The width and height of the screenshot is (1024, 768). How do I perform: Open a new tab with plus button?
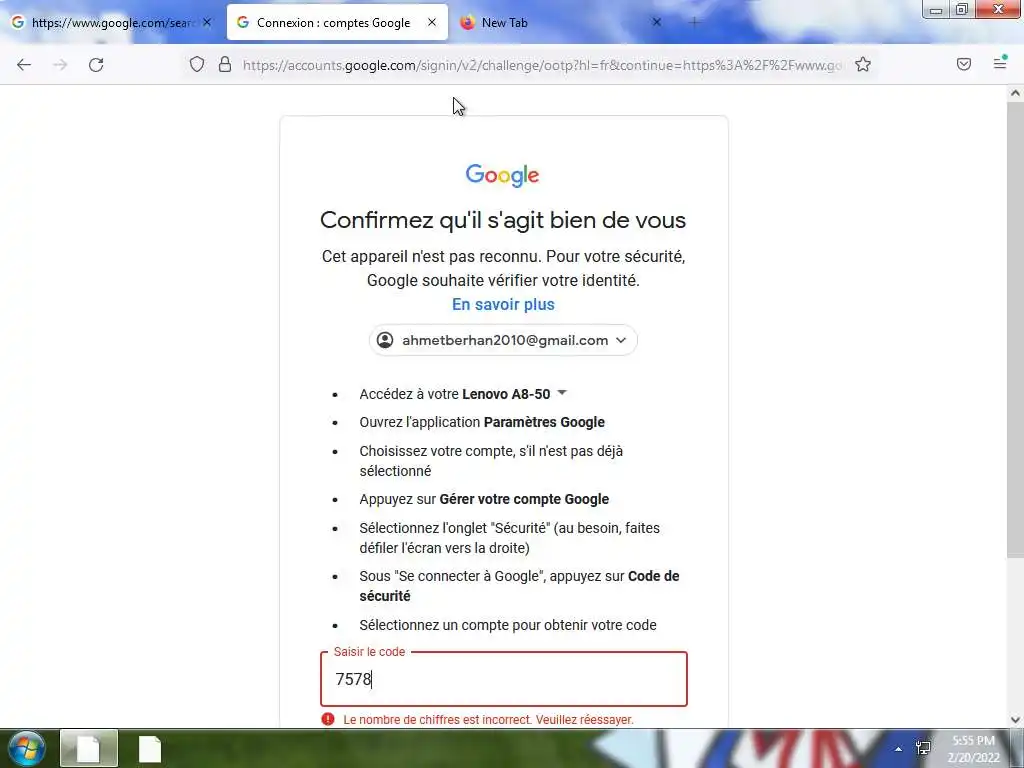694,23
